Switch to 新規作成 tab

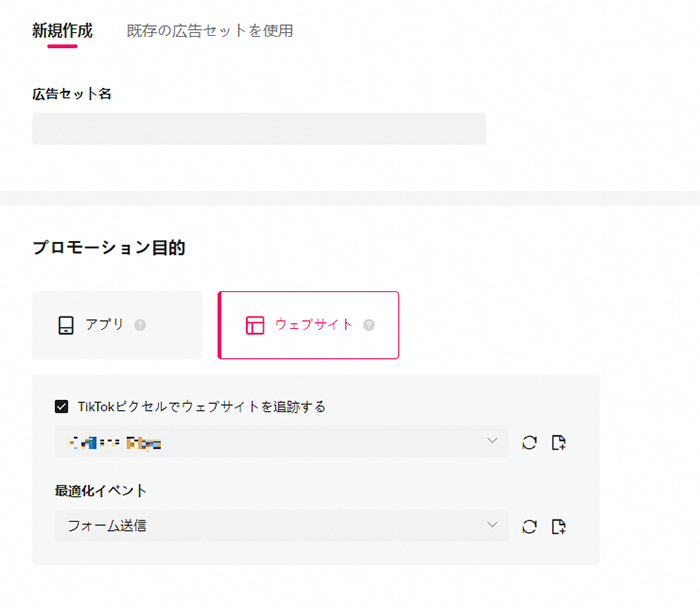[x=62, y=31]
